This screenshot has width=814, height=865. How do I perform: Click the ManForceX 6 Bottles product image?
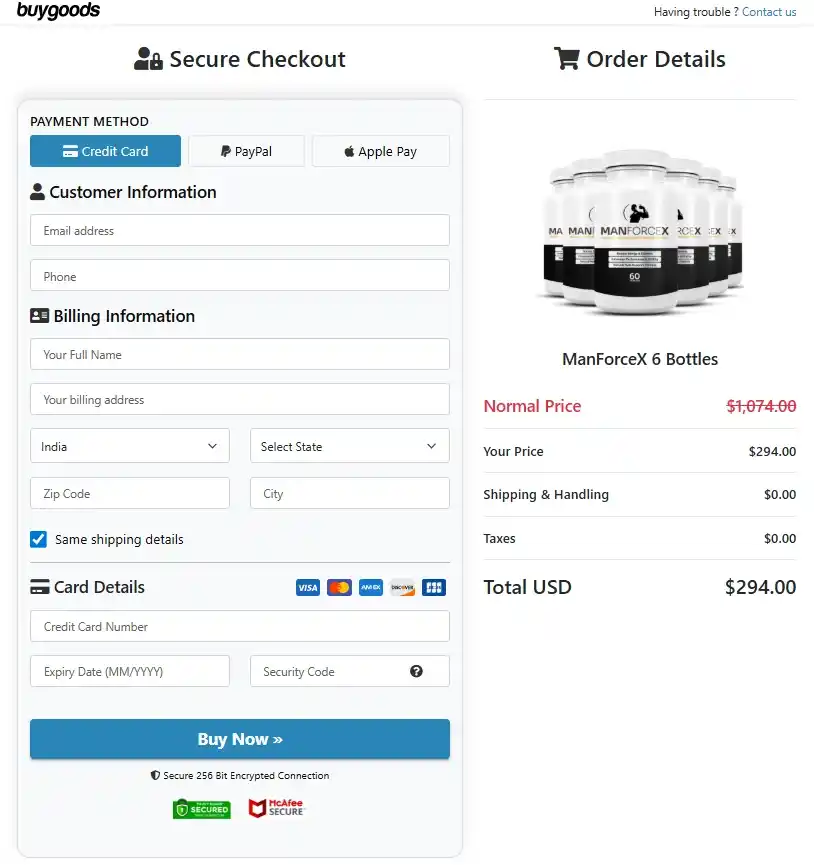pyautogui.click(x=640, y=233)
